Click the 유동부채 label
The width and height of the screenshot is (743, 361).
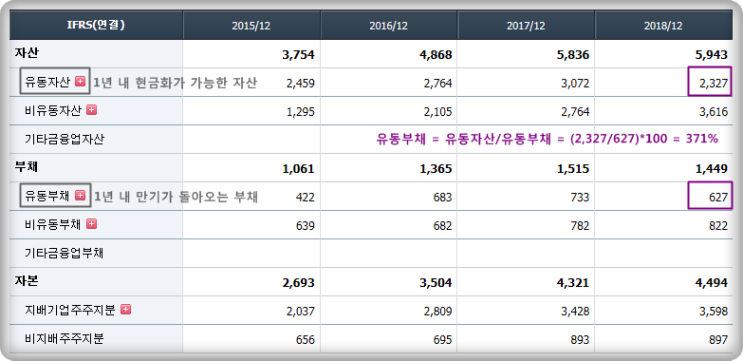click(x=47, y=196)
